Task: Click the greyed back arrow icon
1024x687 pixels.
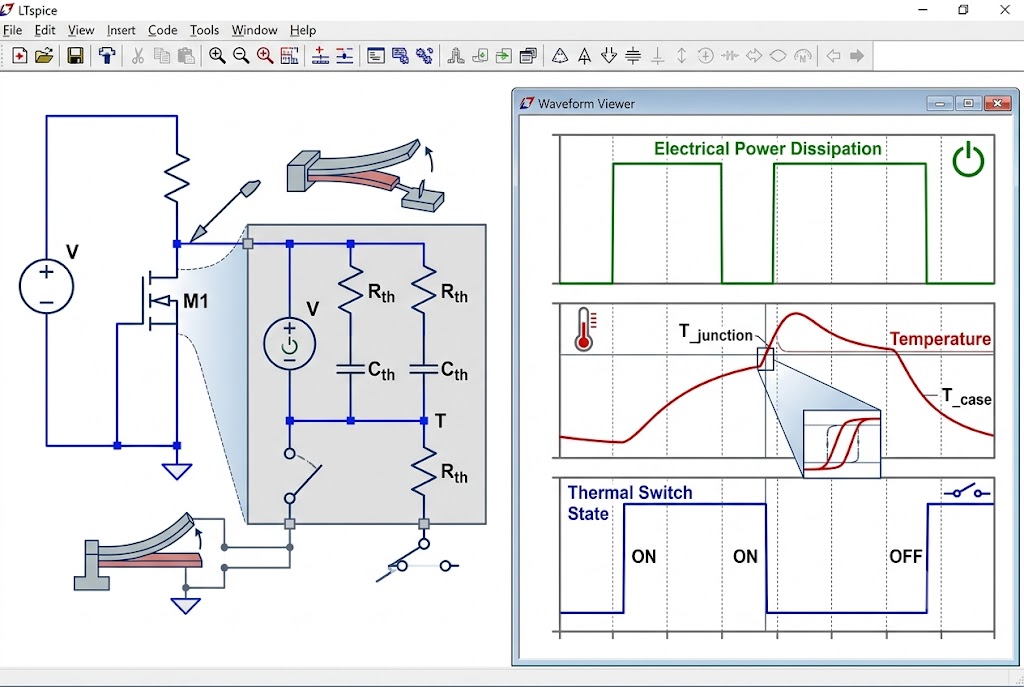Action: click(x=833, y=56)
